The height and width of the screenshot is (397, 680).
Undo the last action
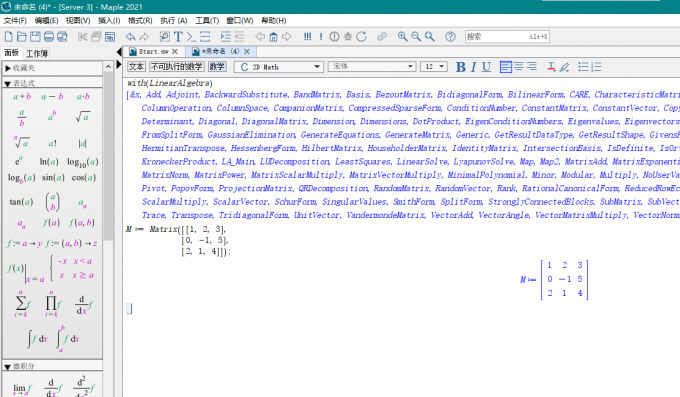point(130,37)
